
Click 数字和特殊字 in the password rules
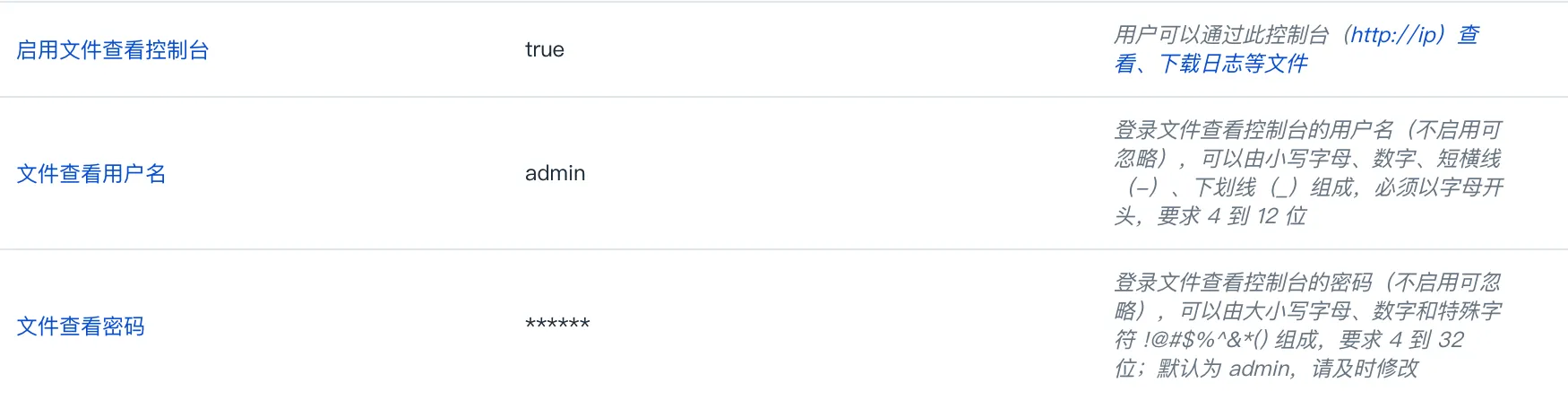click(x=1437, y=311)
